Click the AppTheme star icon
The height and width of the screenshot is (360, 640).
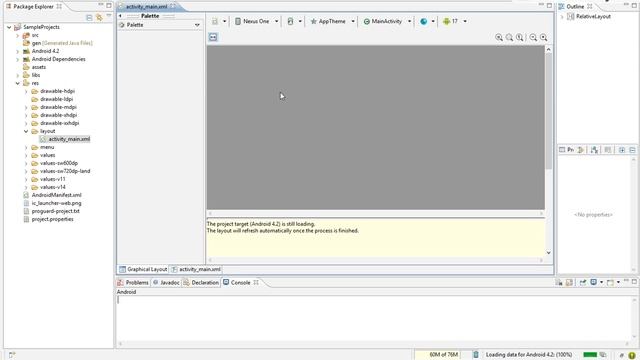pos(313,21)
